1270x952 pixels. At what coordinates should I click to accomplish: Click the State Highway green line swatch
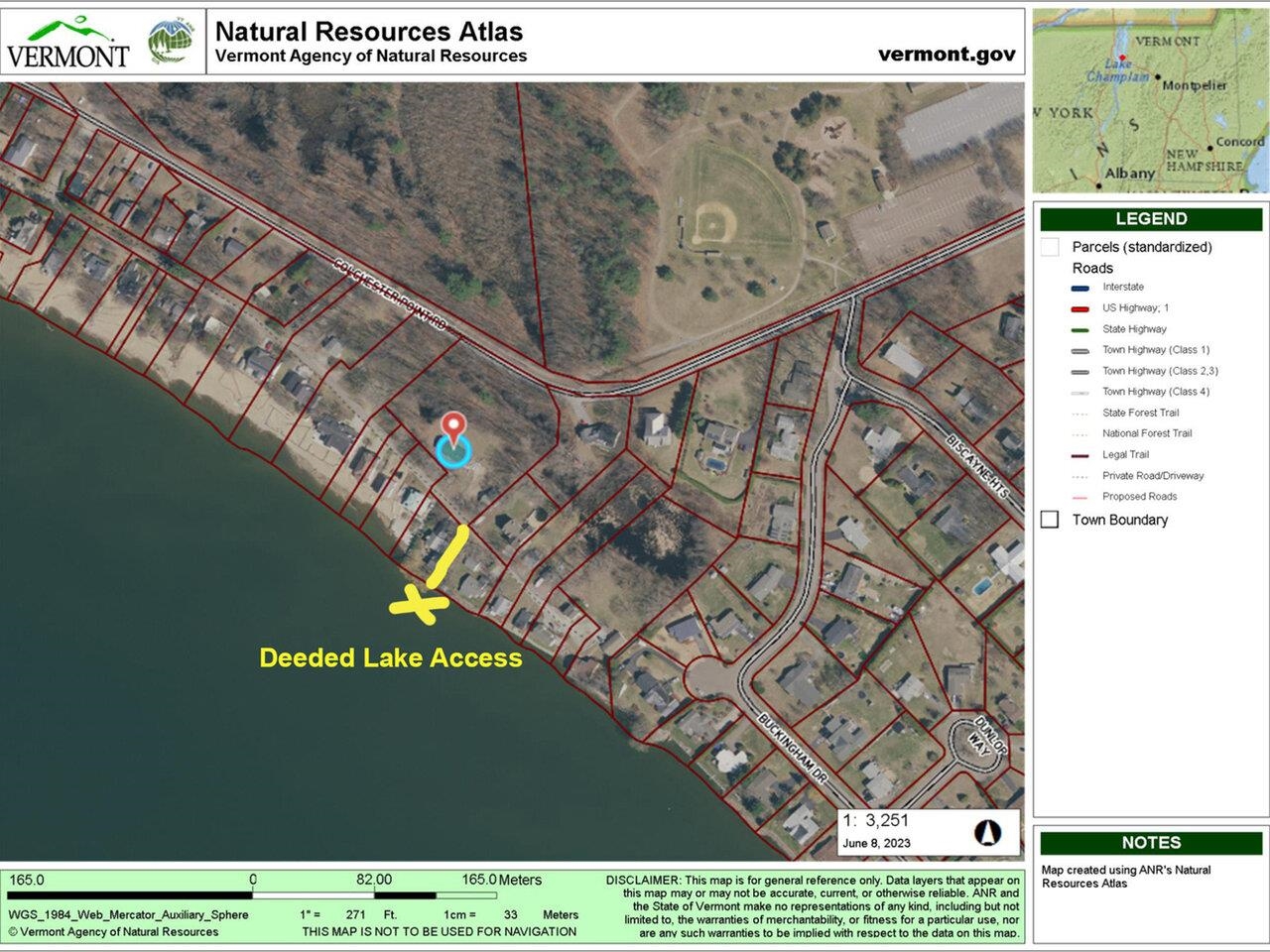pos(1080,329)
